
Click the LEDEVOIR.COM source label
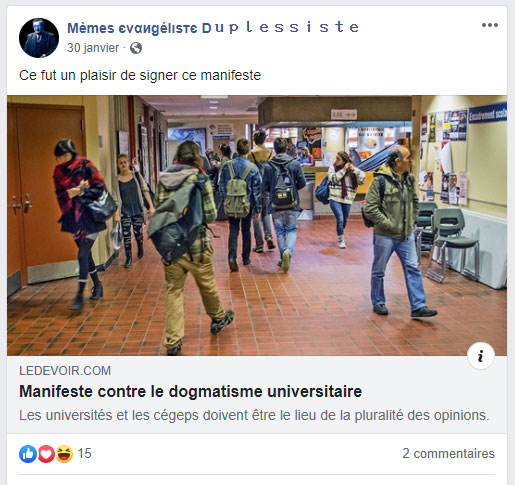pos(65,371)
